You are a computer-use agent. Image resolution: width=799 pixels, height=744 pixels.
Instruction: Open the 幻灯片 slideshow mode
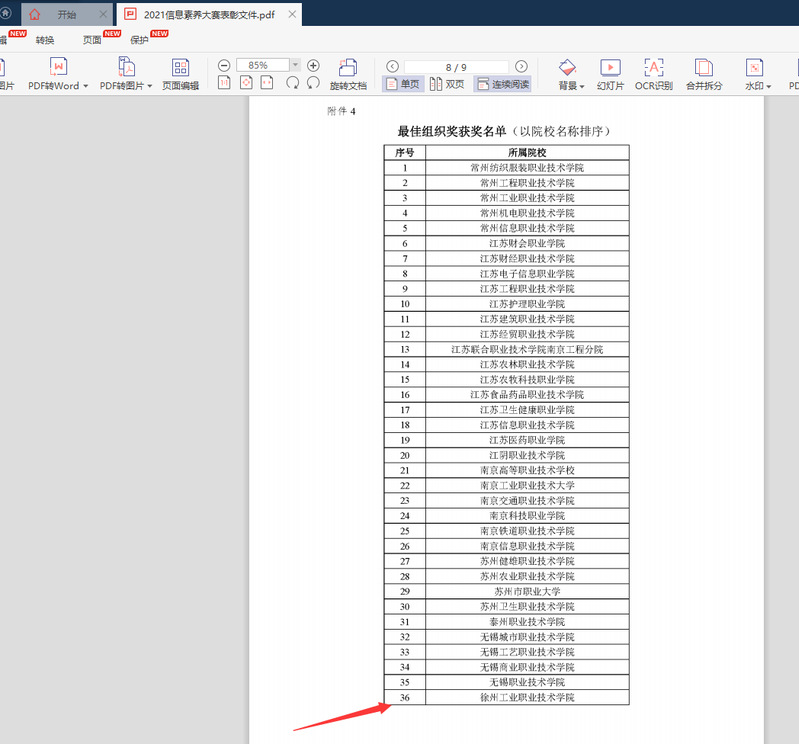tap(610, 68)
